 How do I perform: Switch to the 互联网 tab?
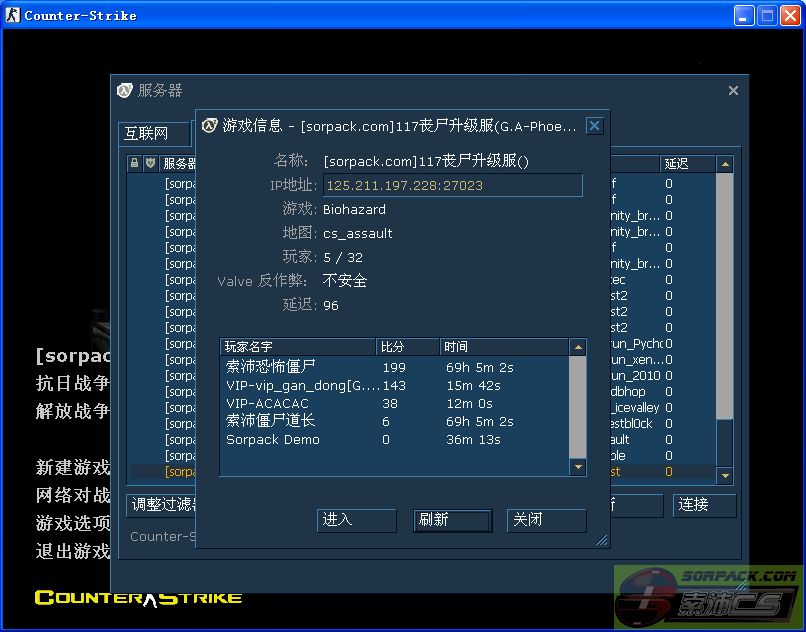(x=146, y=133)
